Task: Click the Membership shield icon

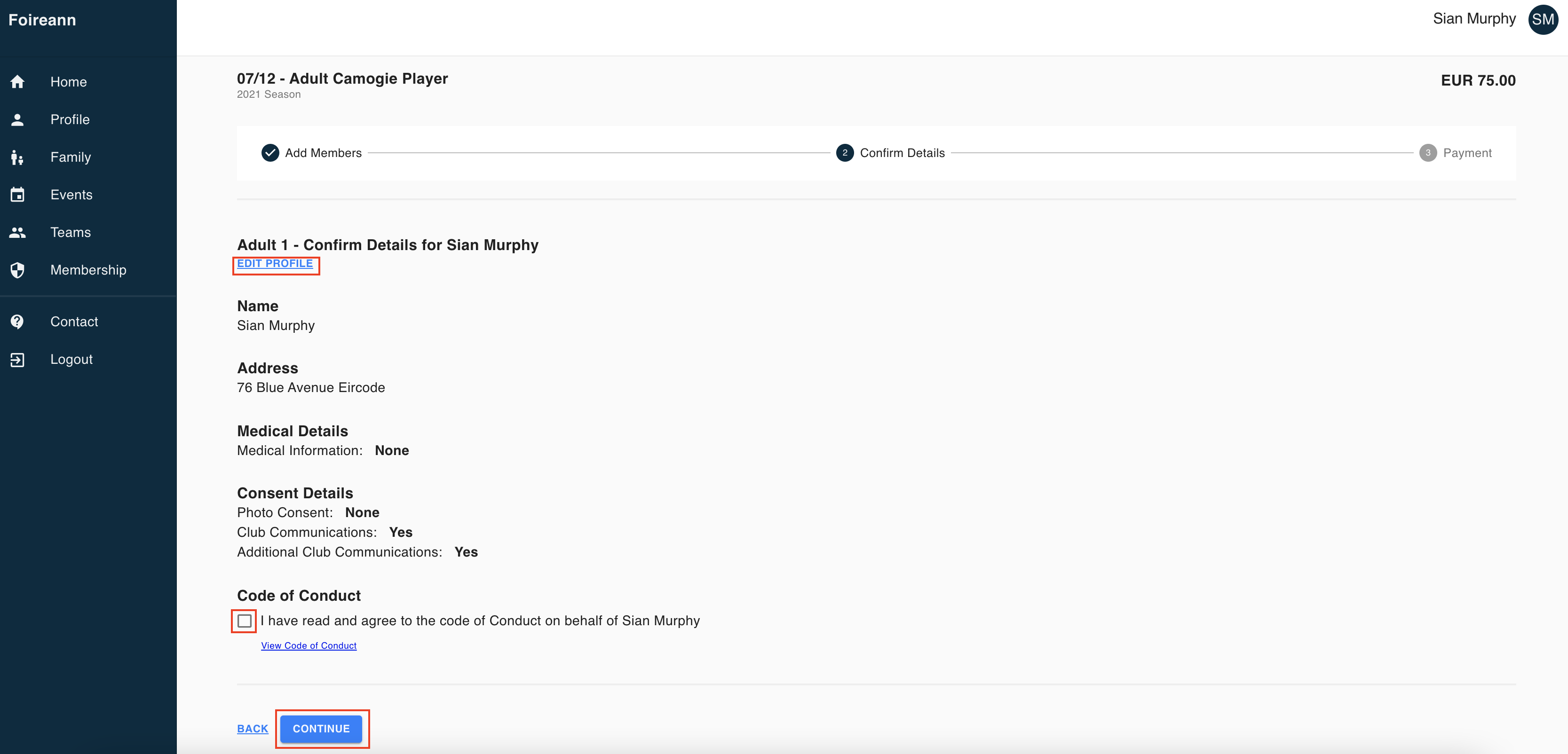Action: point(17,270)
